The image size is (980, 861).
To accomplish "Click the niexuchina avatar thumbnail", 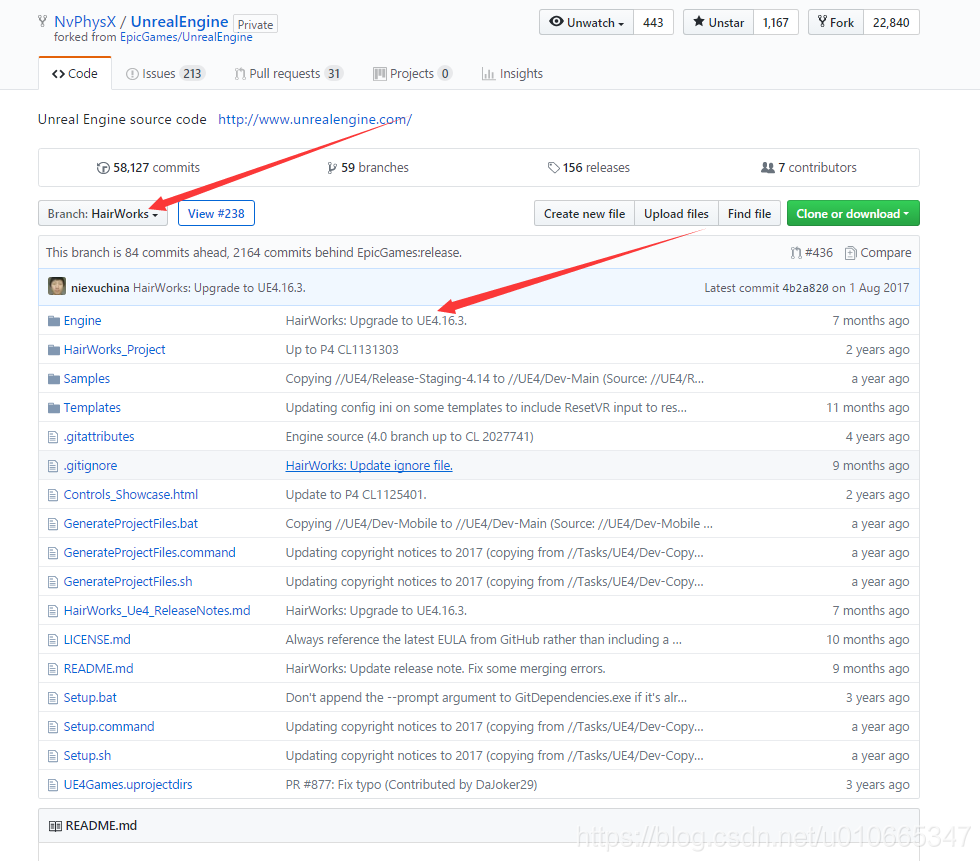I will pos(57,287).
